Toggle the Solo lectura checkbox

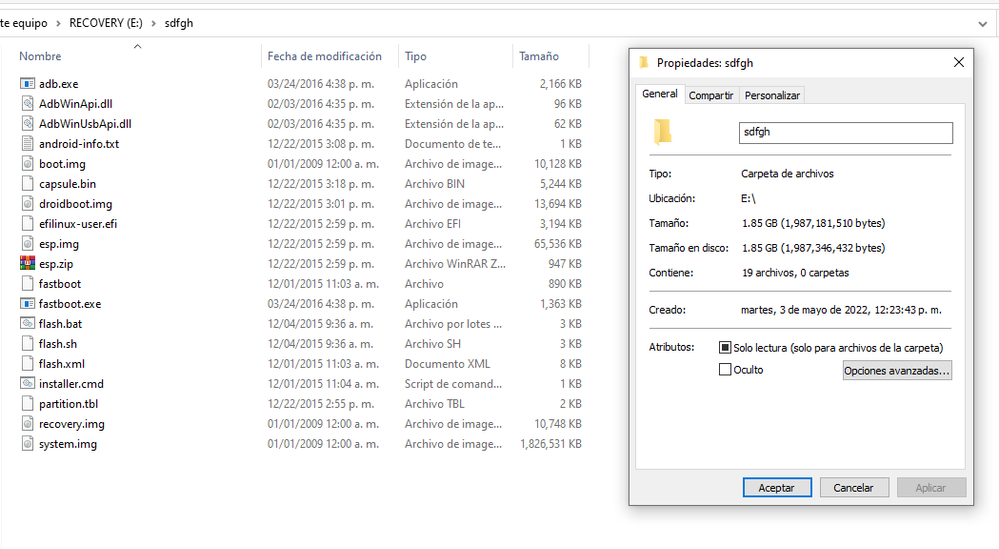tap(726, 348)
